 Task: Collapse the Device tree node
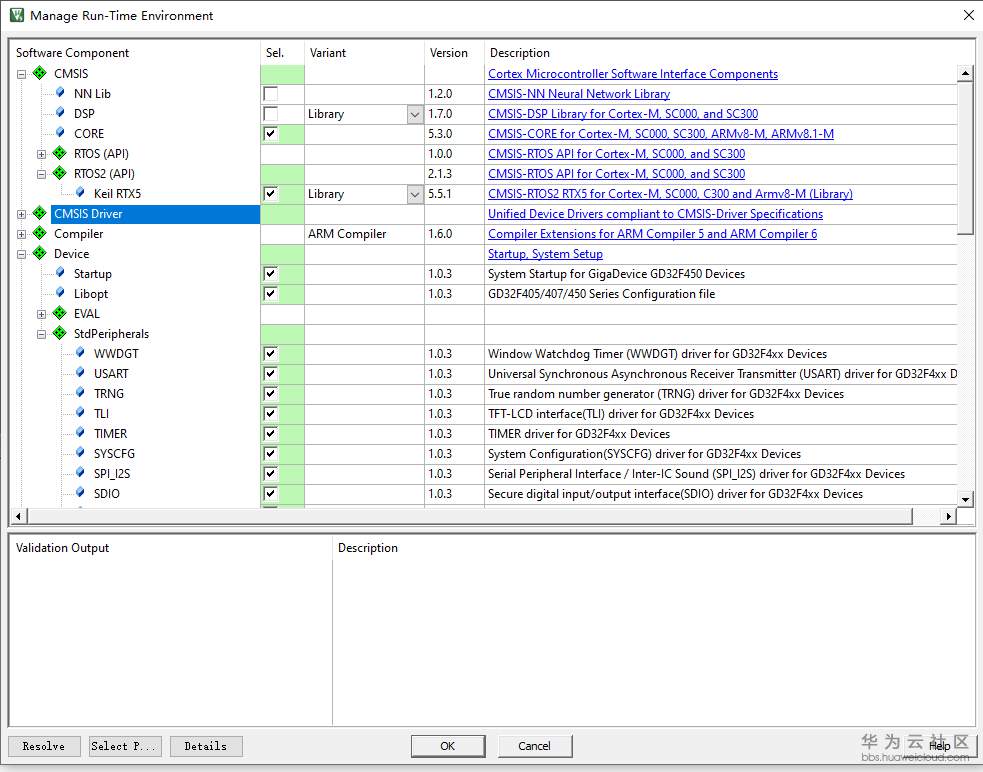click(21, 254)
